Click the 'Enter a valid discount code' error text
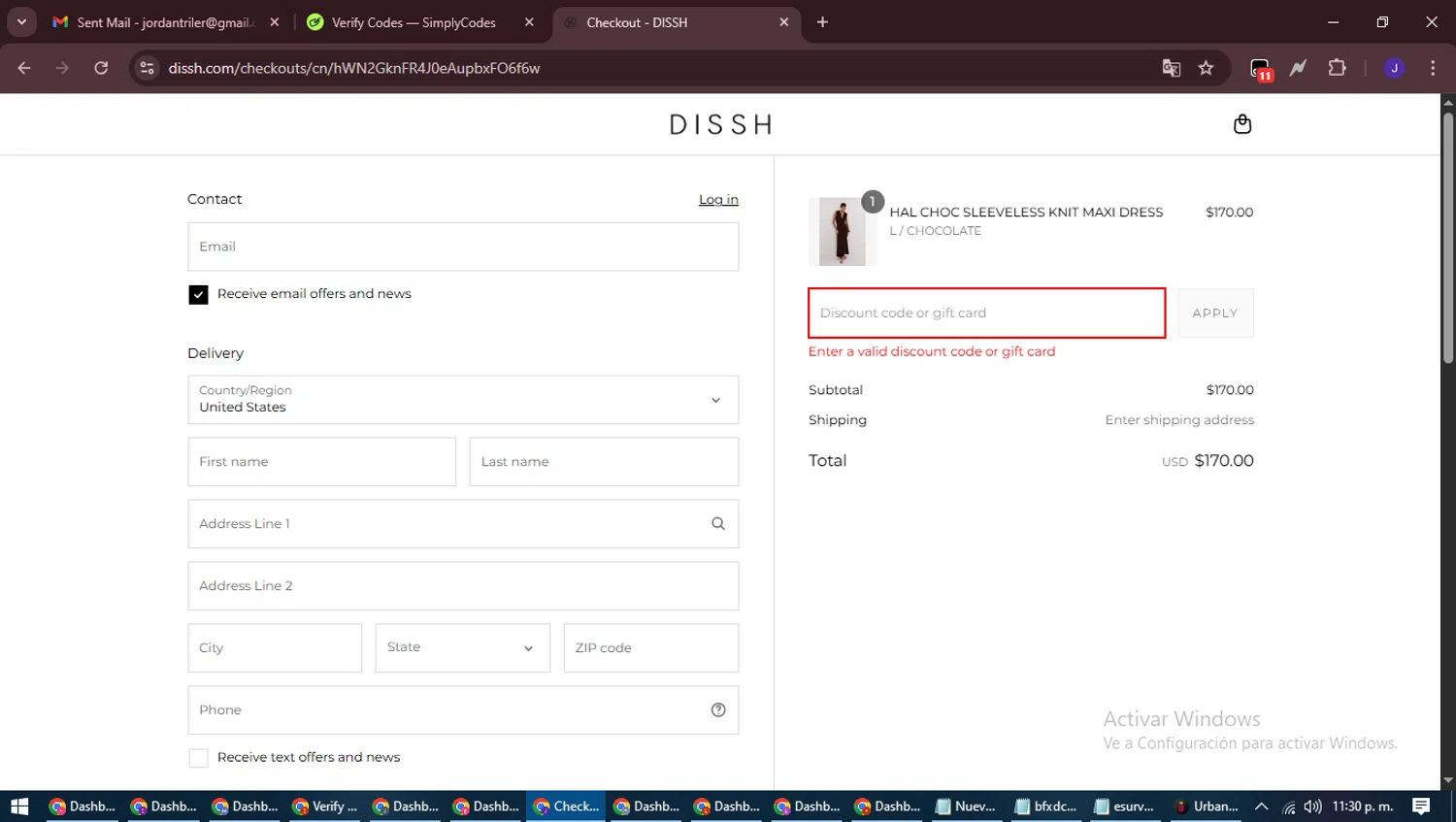The height and width of the screenshot is (822, 1456). coord(932,351)
